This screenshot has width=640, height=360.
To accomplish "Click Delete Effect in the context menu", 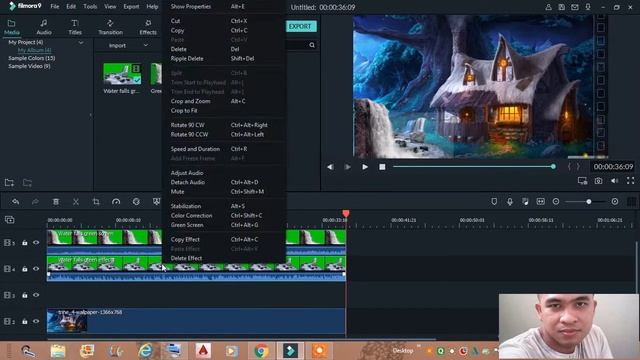I will tap(187, 258).
